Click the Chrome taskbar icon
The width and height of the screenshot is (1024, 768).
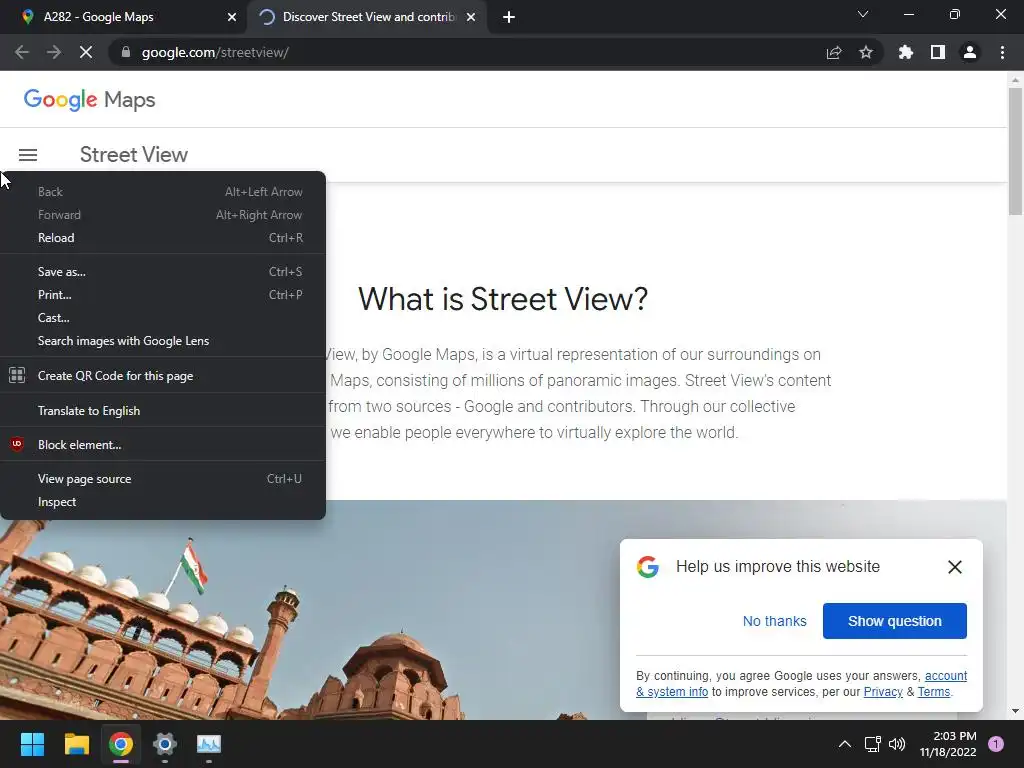pyautogui.click(x=121, y=744)
